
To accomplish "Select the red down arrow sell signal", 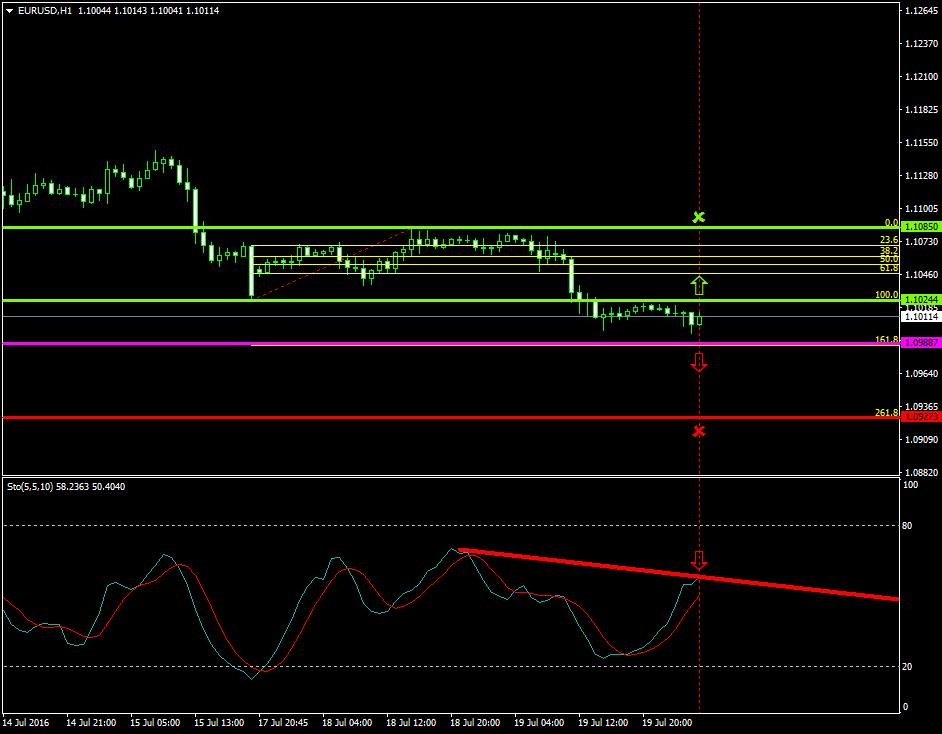I will point(699,363).
